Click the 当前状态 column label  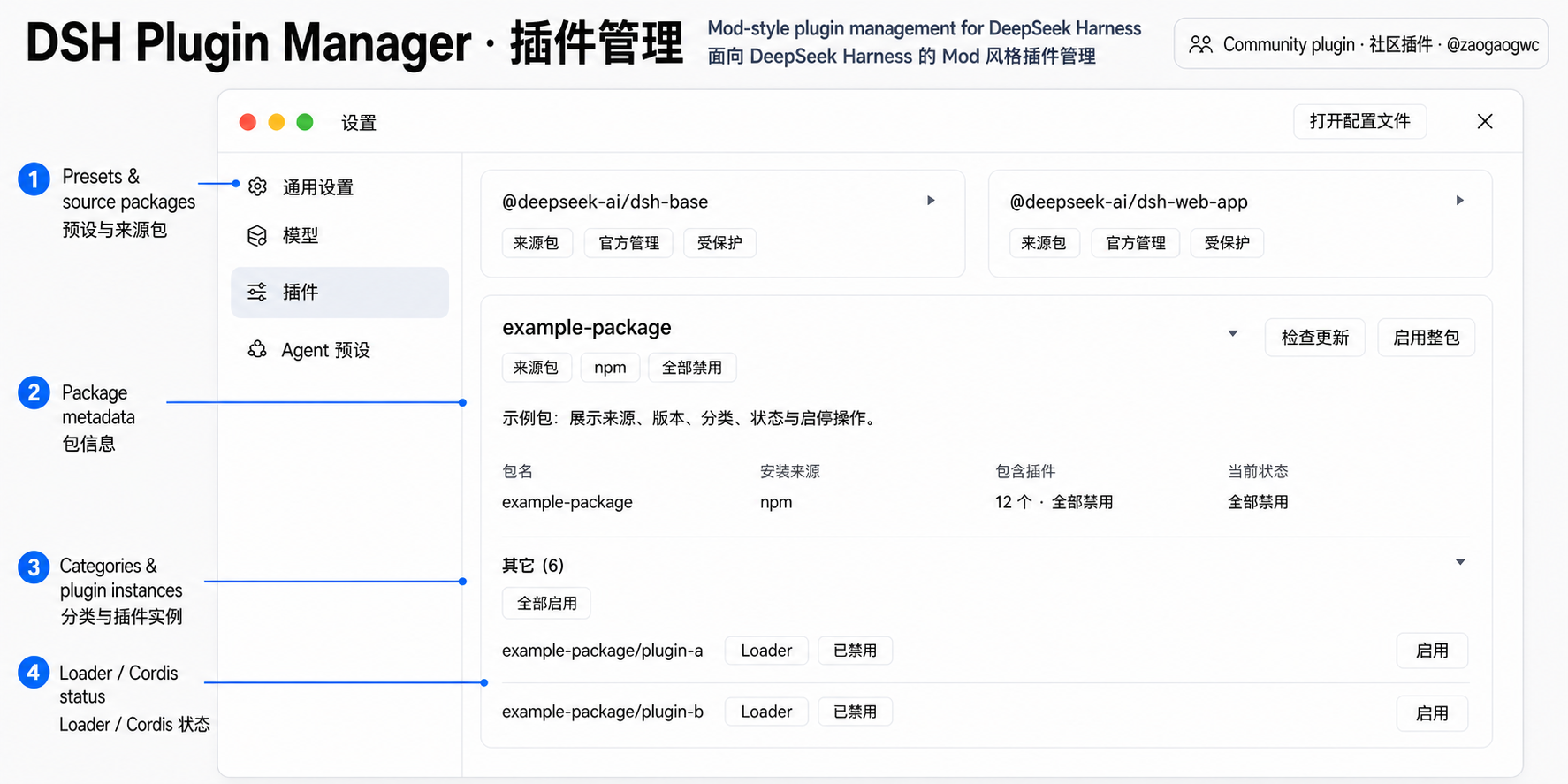tap(1258, 471)
